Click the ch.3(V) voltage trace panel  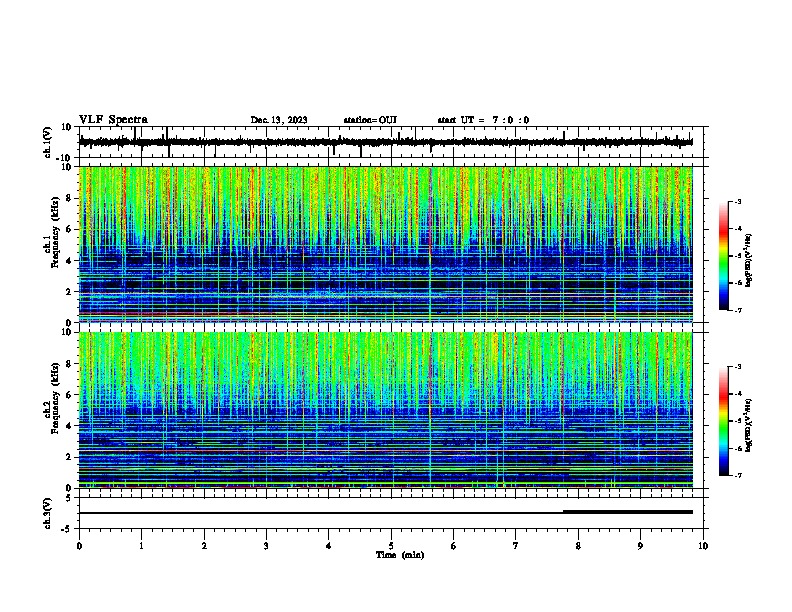click(x=390, y=513)
